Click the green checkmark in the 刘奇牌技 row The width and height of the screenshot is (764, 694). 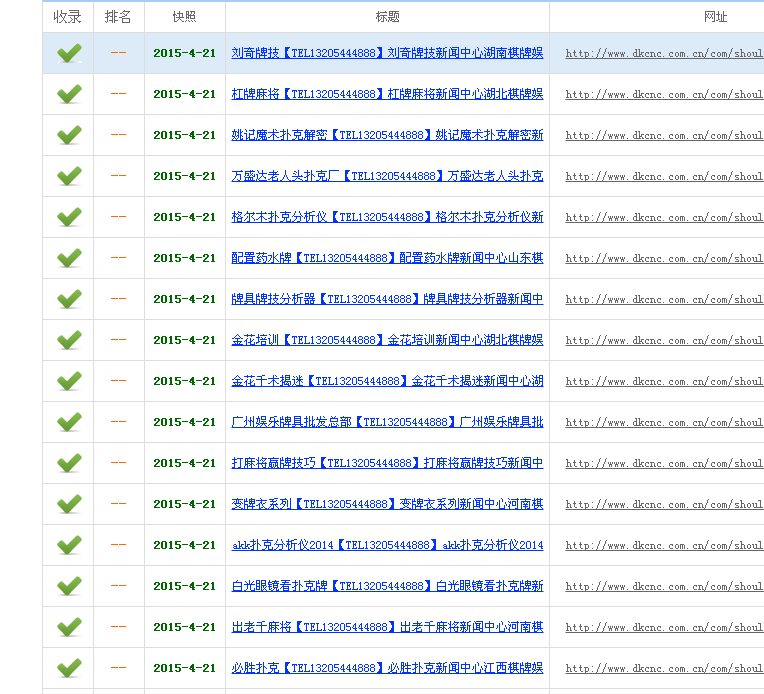pyautogui.click(x=68, y=53)
